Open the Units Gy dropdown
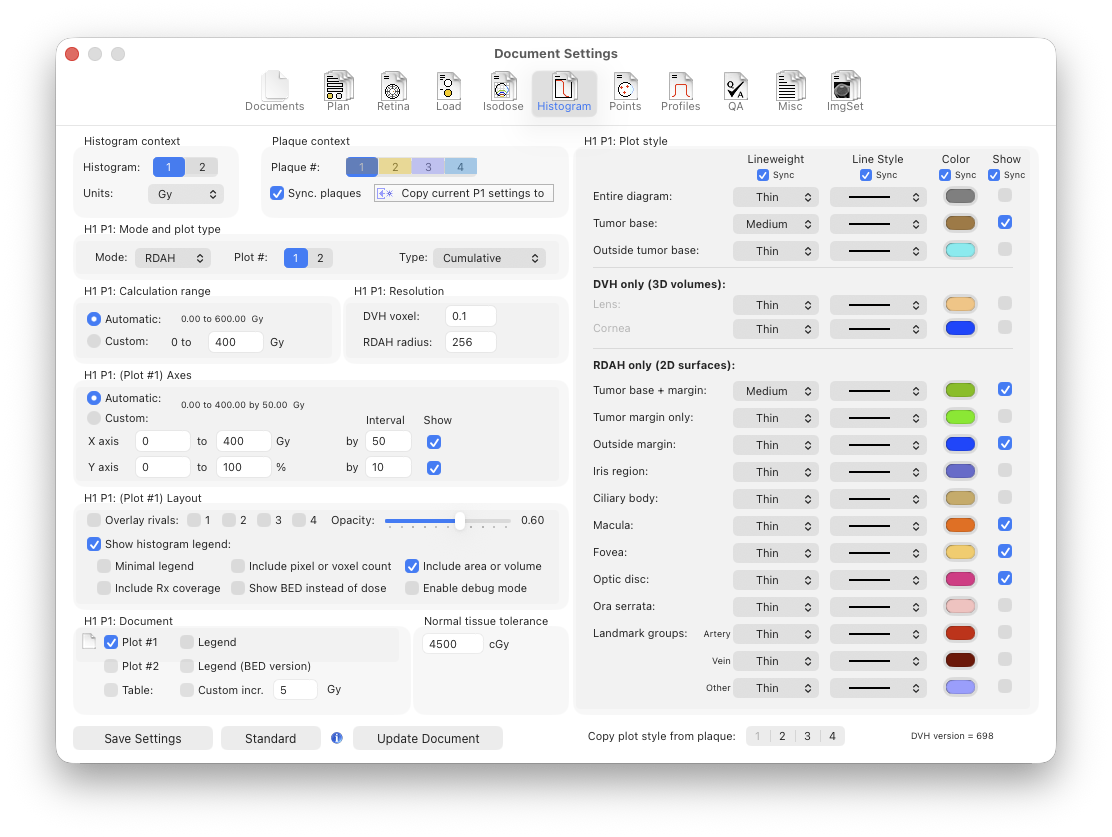This screenshot has height=837, width=1112. 185,194
